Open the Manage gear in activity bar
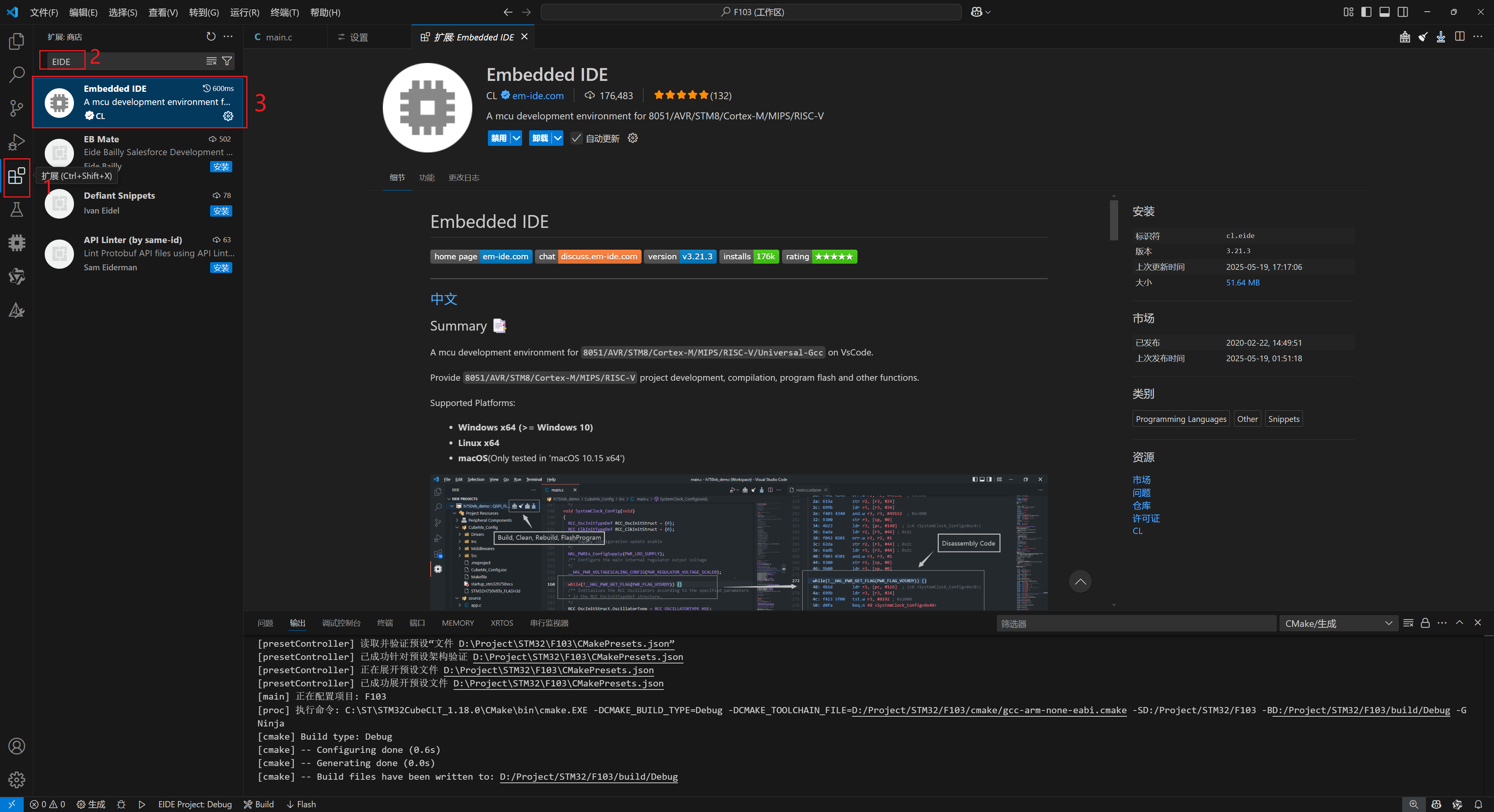Image resolution: width=1494 pixels, height=812 pixels. [17, 780]
